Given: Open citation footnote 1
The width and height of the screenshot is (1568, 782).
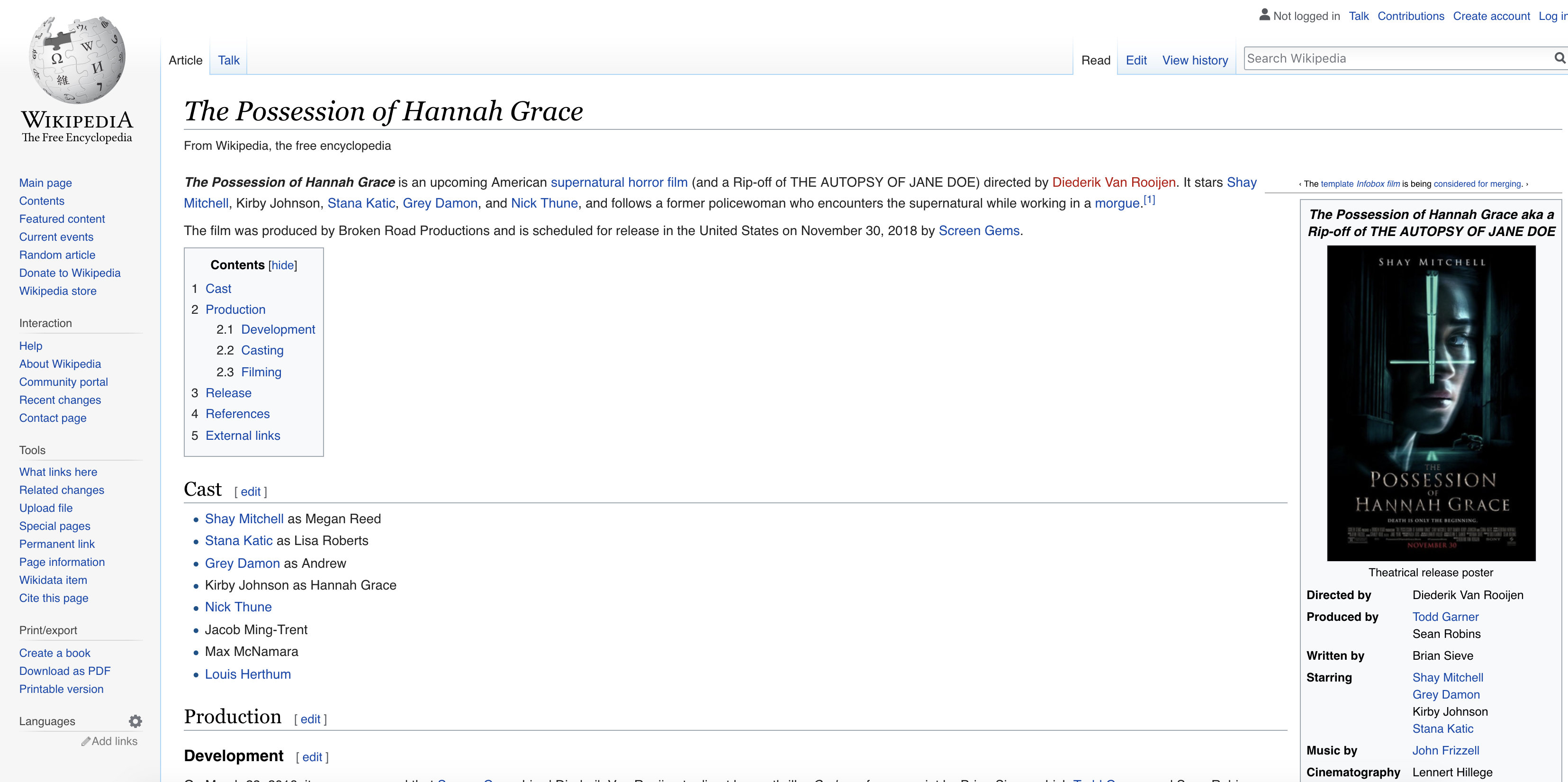Looking at the screenshot, I should tap(1149, 200).
